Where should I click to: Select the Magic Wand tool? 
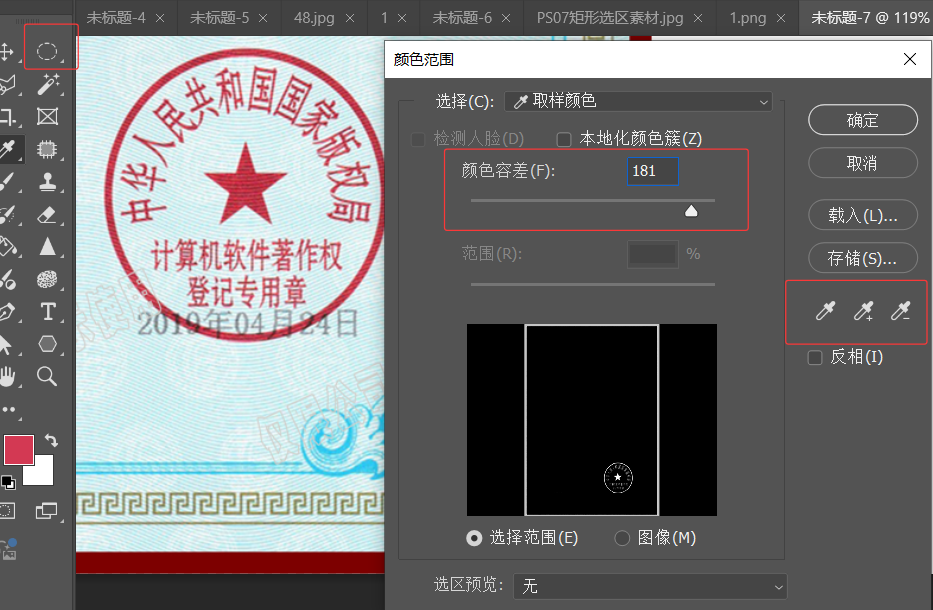pos(48,84)
